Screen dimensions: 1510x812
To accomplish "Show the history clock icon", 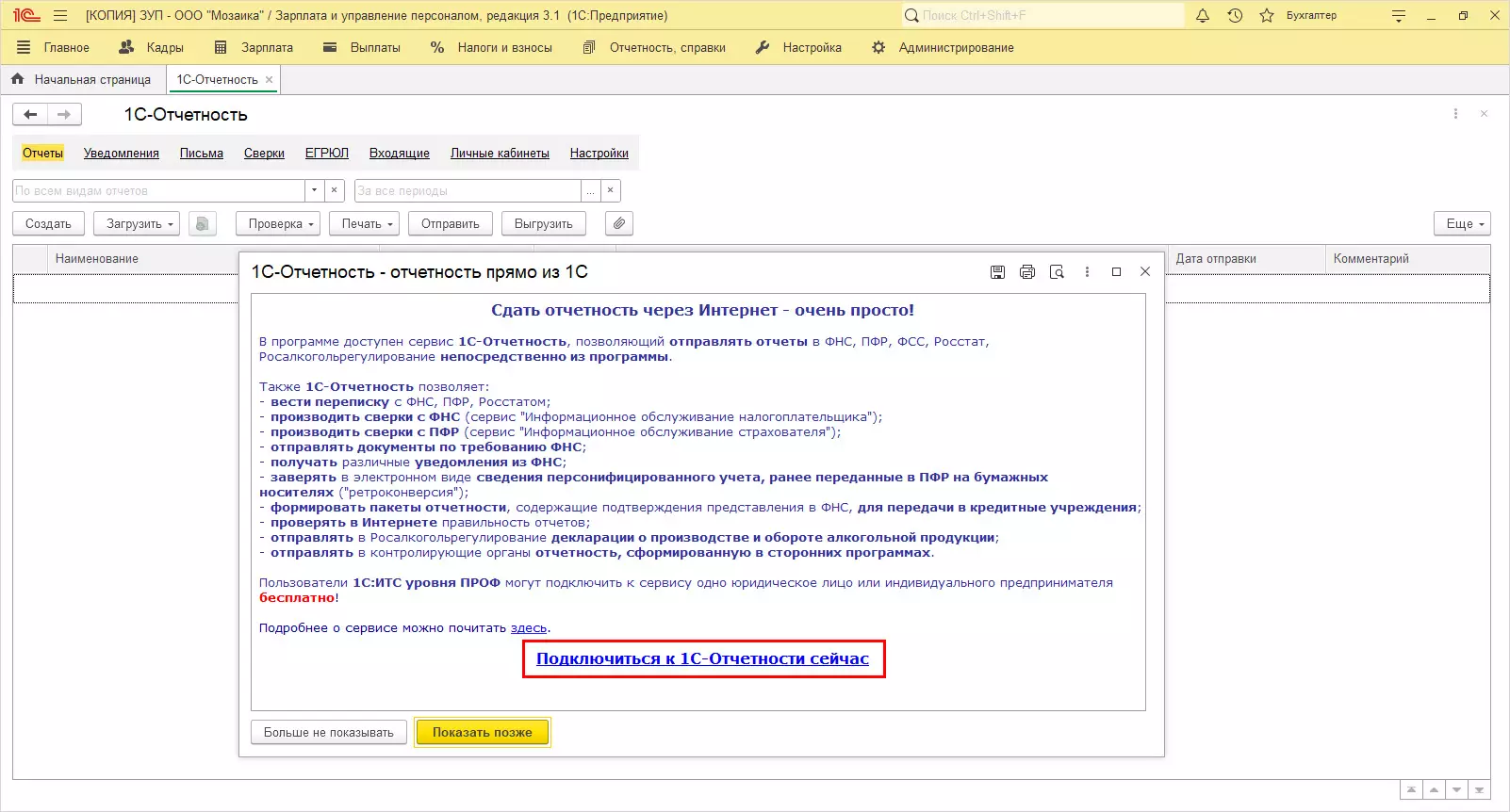I will pos(1235,16).
